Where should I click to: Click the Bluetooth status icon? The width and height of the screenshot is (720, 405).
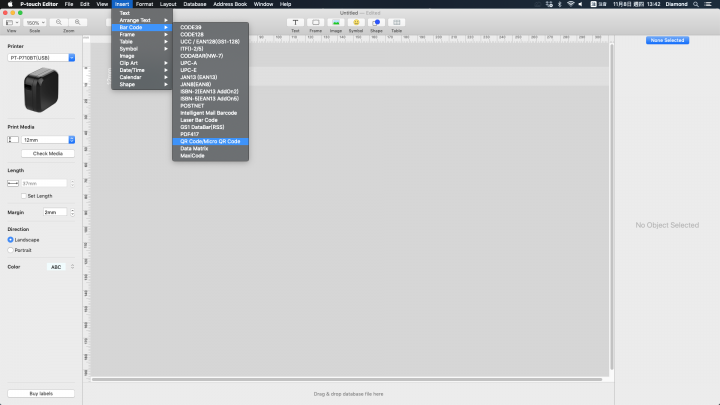[560, 4]
